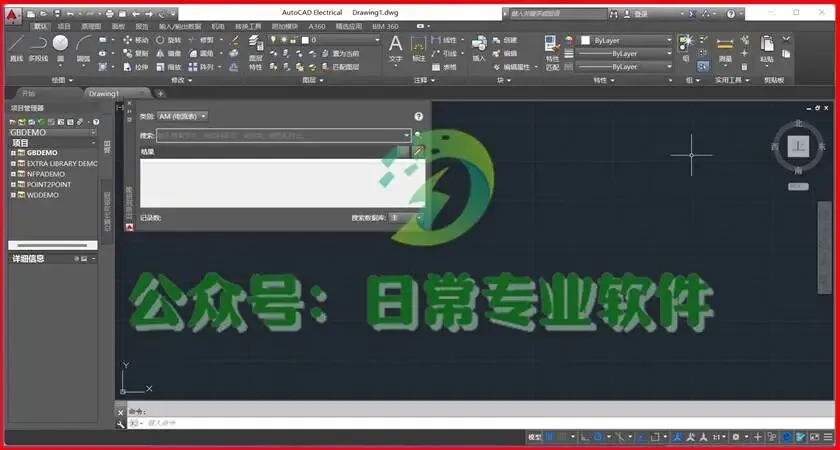Click the layer color swatch next to 0

[305, 40]
